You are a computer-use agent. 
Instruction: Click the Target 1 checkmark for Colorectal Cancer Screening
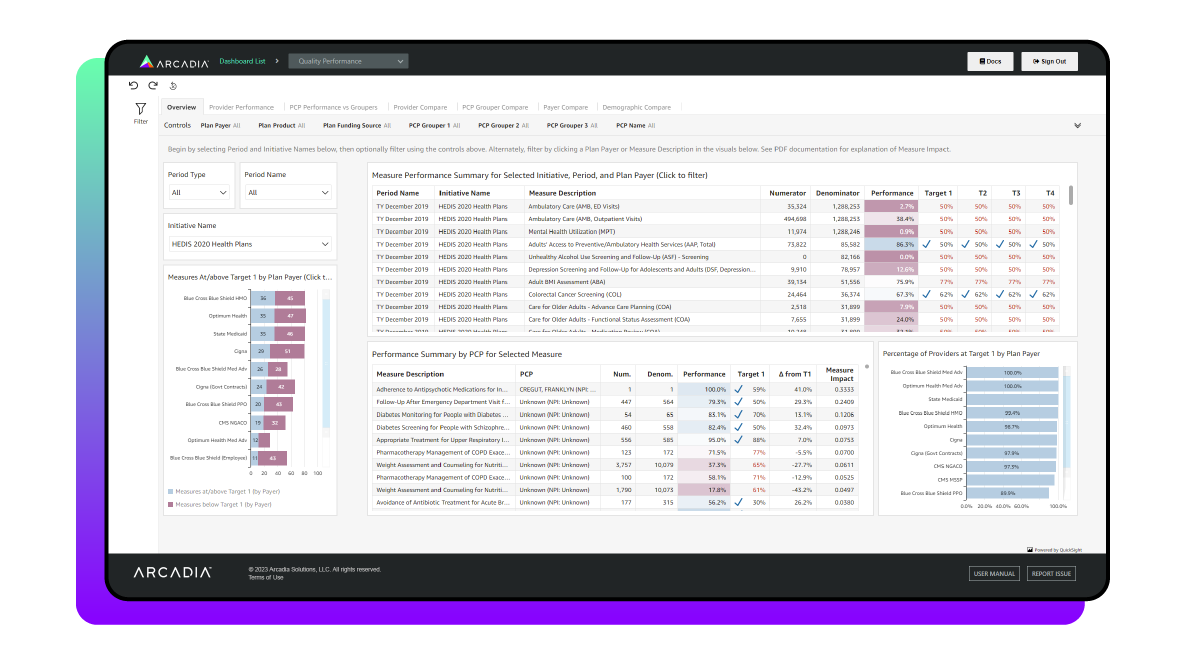926,294
